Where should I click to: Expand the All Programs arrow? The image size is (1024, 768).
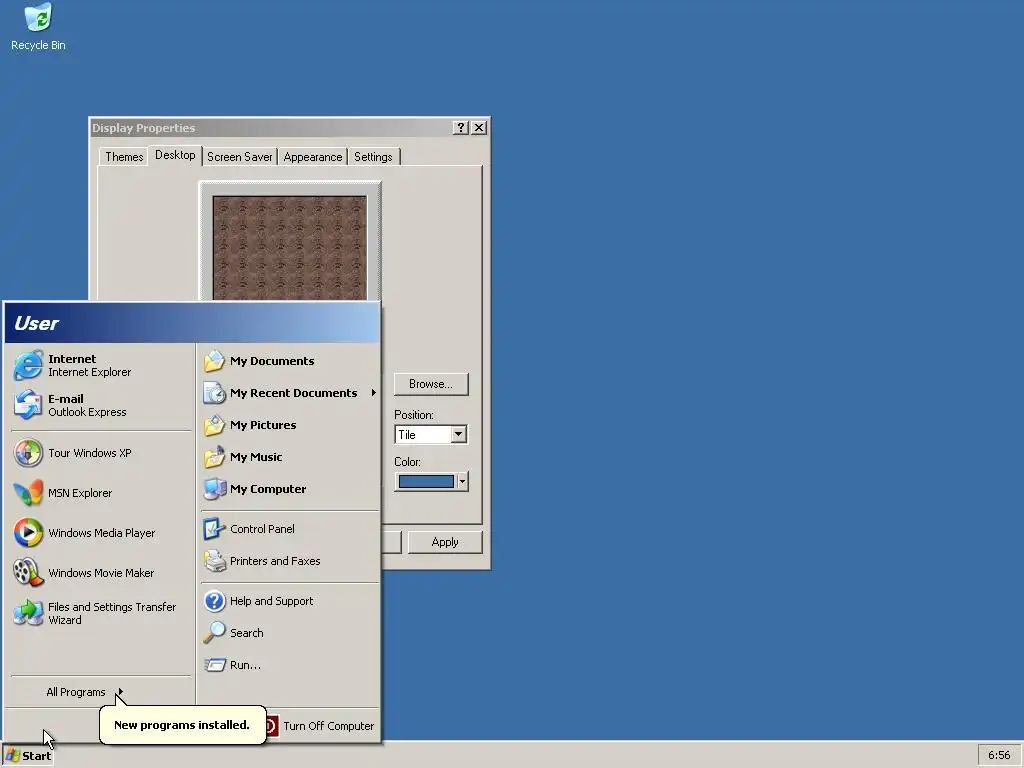click(x=120, y=692)
